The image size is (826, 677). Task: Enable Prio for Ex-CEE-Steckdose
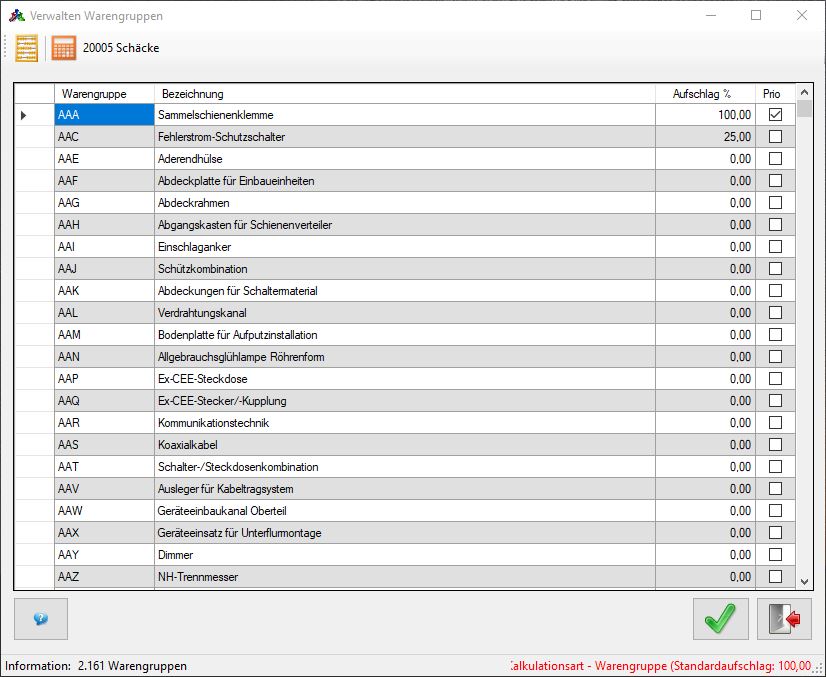tap(775, 379)
